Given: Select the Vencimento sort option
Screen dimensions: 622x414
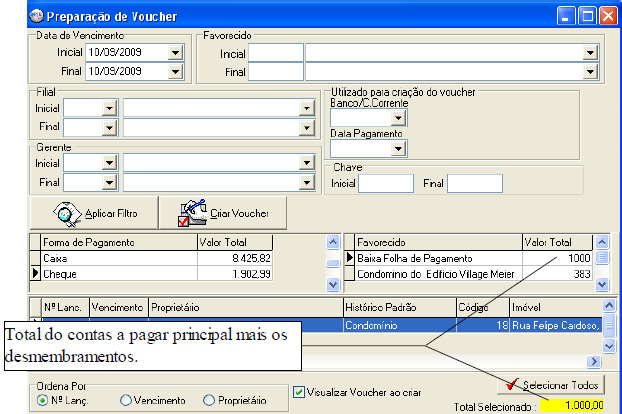Looking at the screenshot, I should 126,400.
